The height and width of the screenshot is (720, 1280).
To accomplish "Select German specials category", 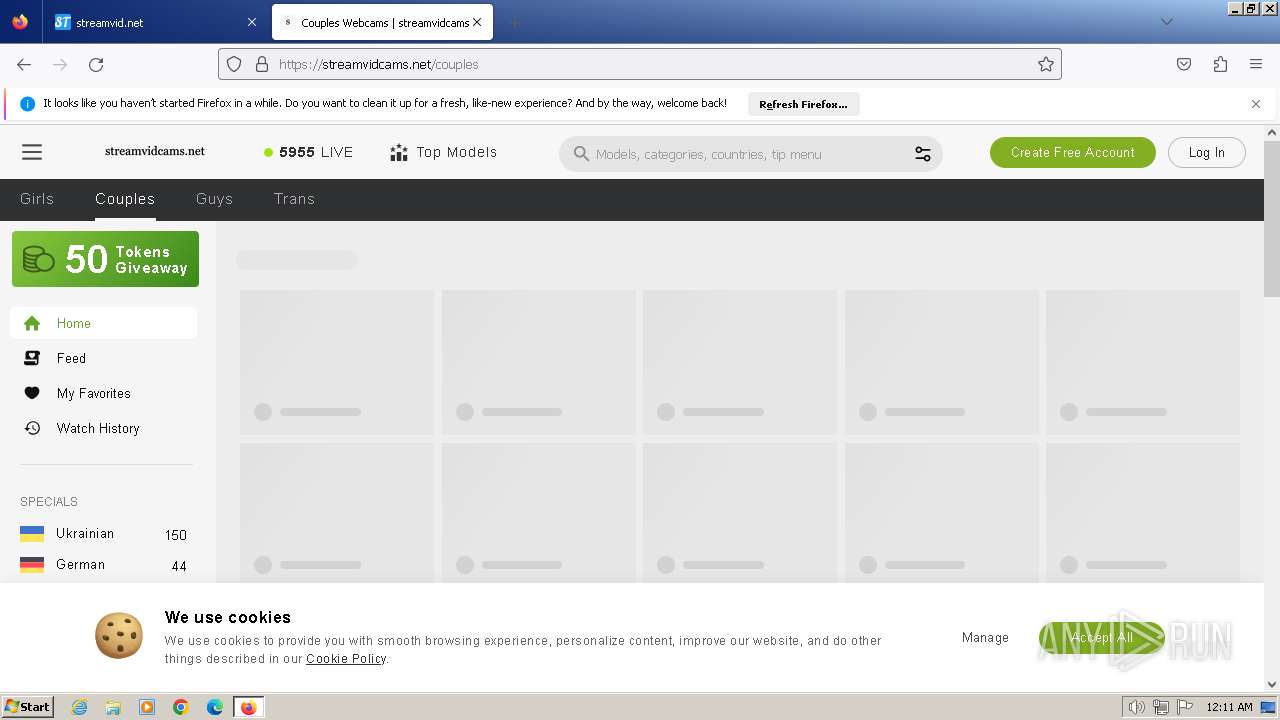I will coord(104,565).
